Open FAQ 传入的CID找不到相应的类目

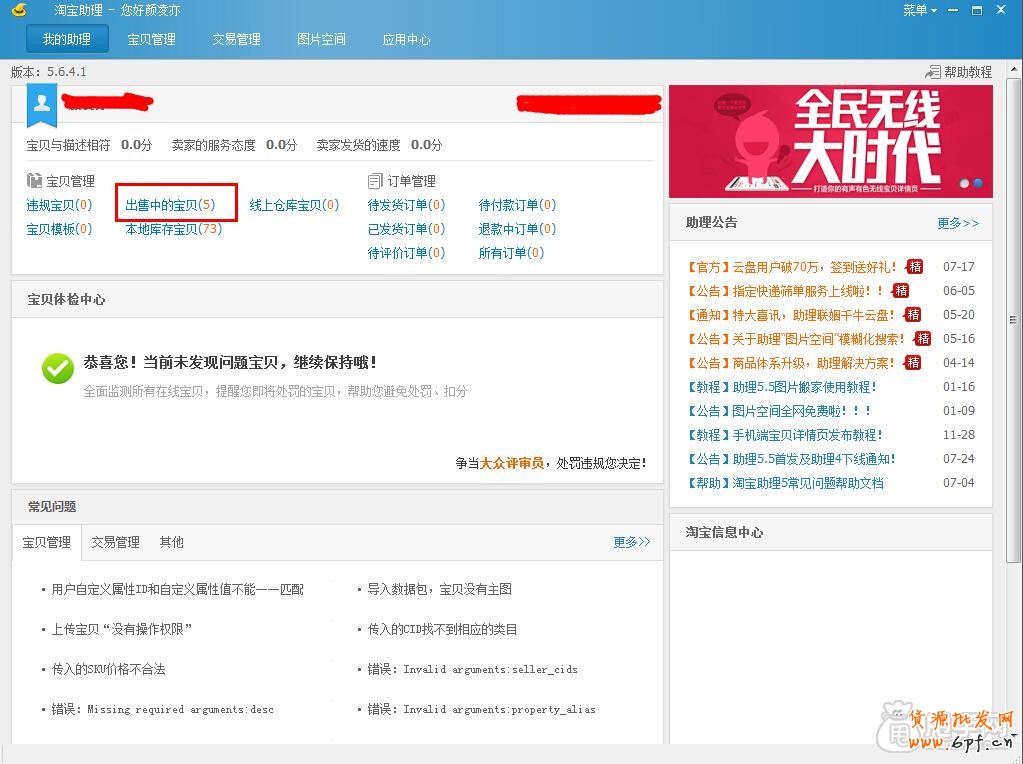click(x=442, y=630)
